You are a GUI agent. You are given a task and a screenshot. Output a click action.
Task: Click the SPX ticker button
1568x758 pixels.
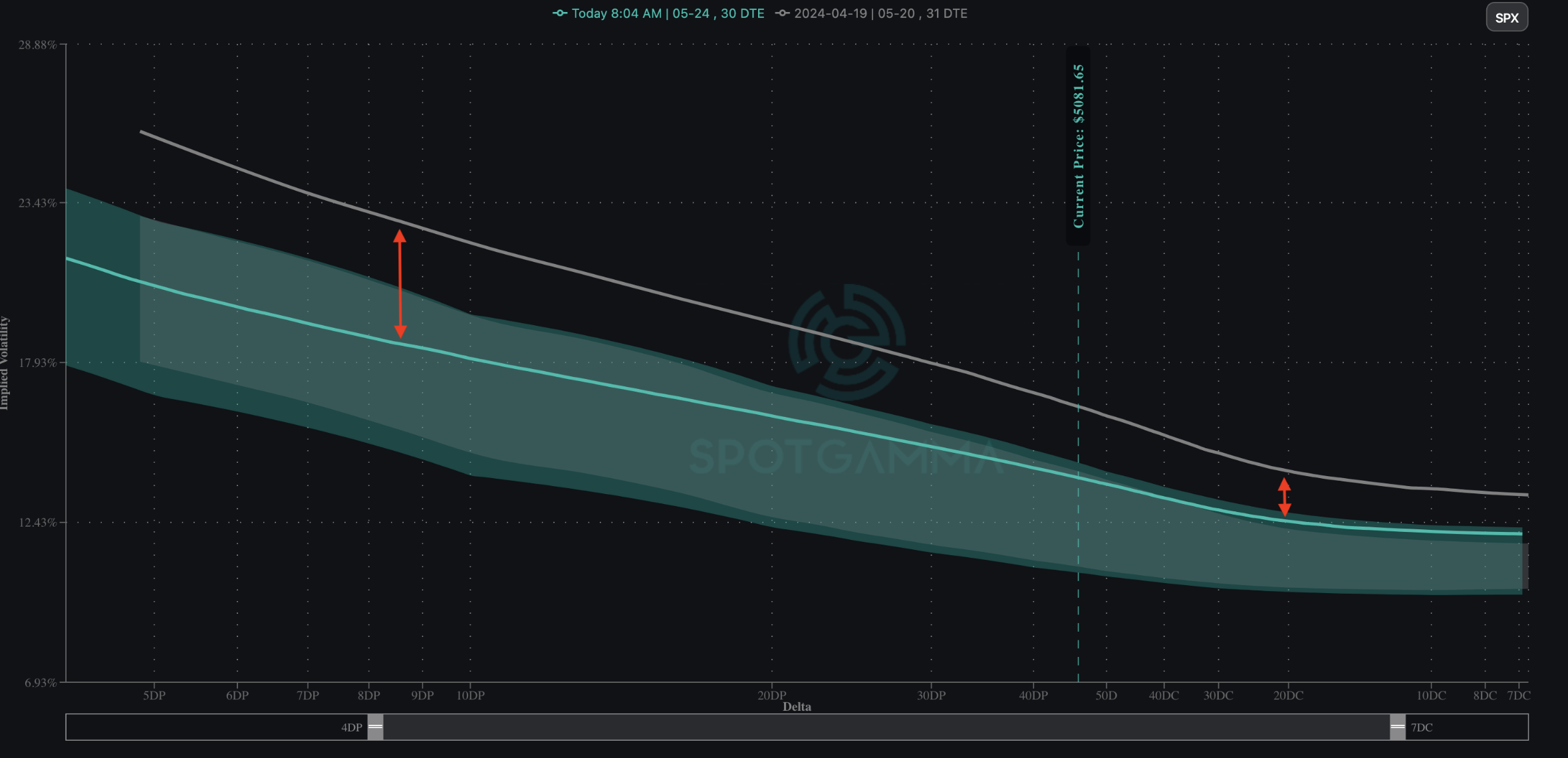pyautogui.click(x=1506, y=18)
